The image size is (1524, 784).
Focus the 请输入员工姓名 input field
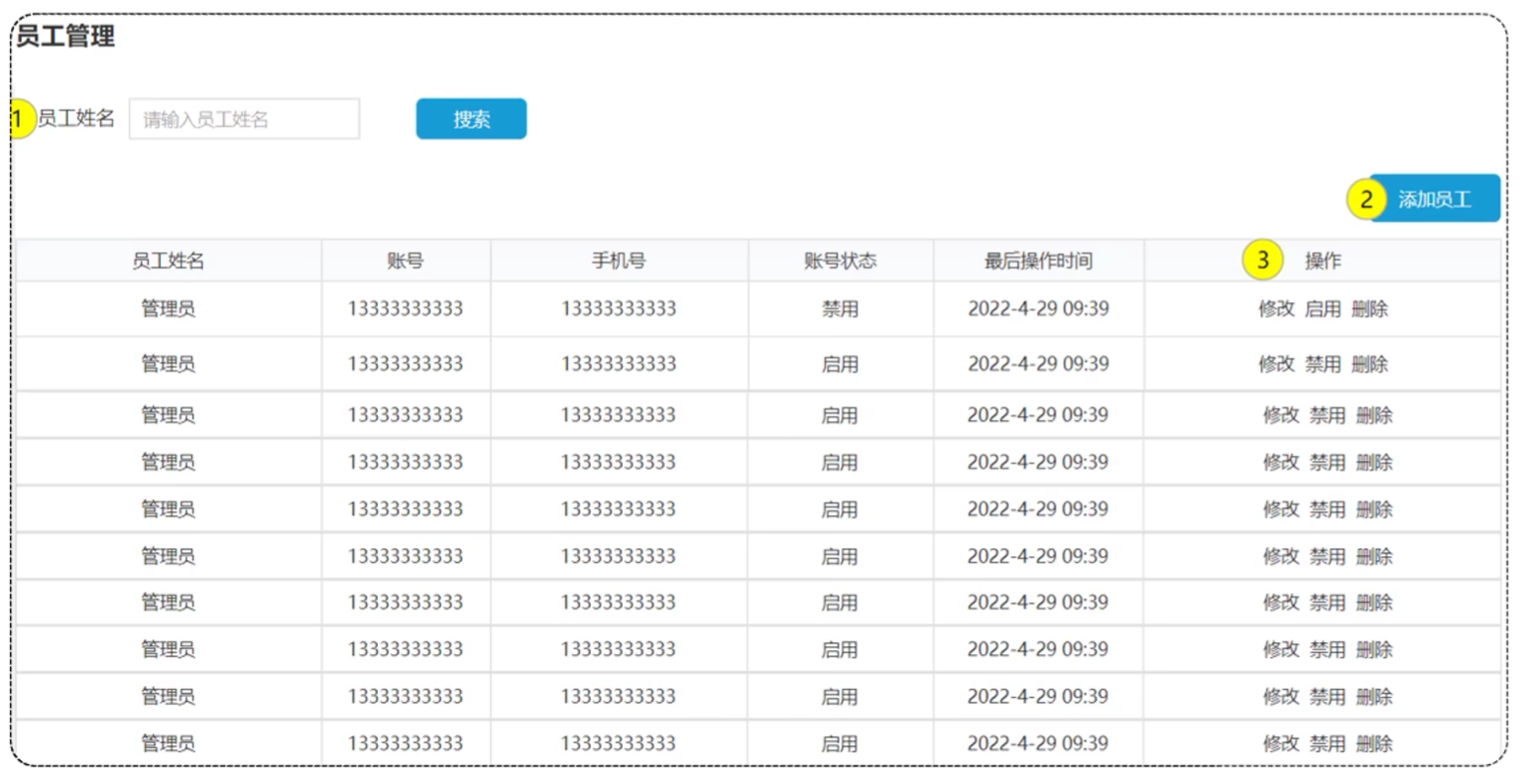coord(244,119)
